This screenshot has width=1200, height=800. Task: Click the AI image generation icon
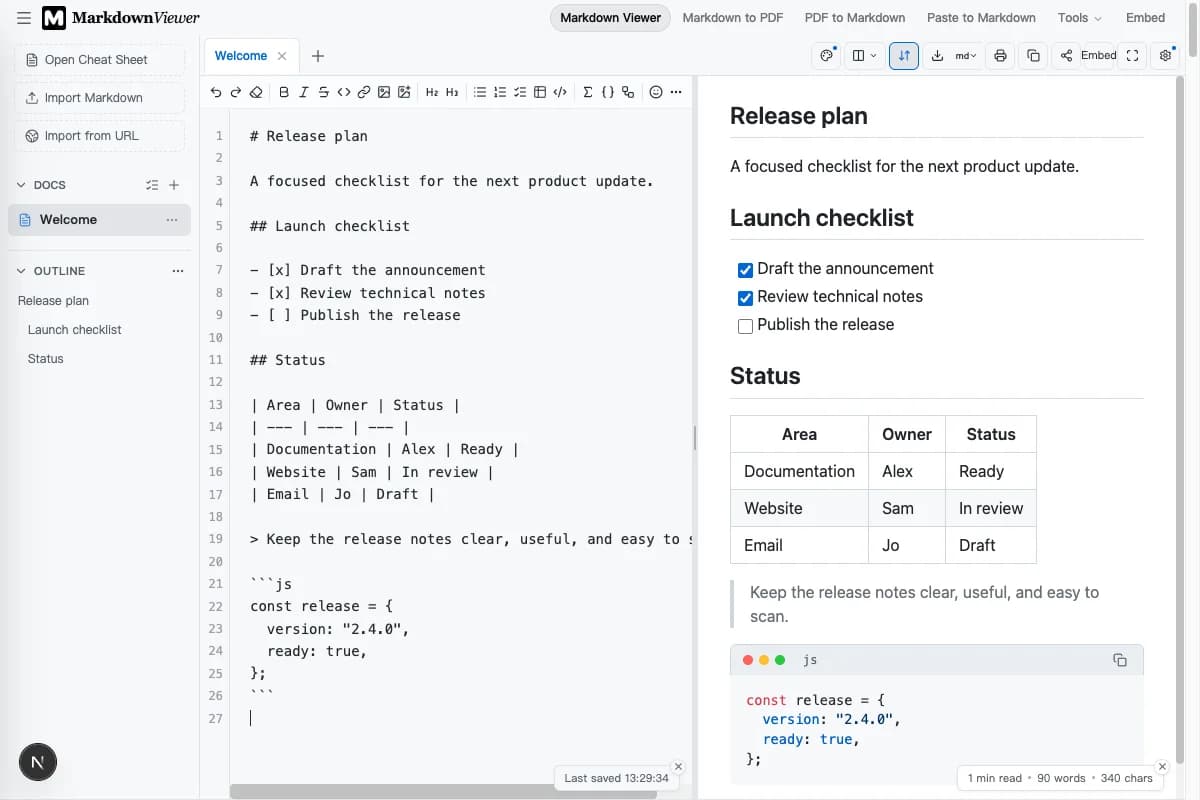404,92
